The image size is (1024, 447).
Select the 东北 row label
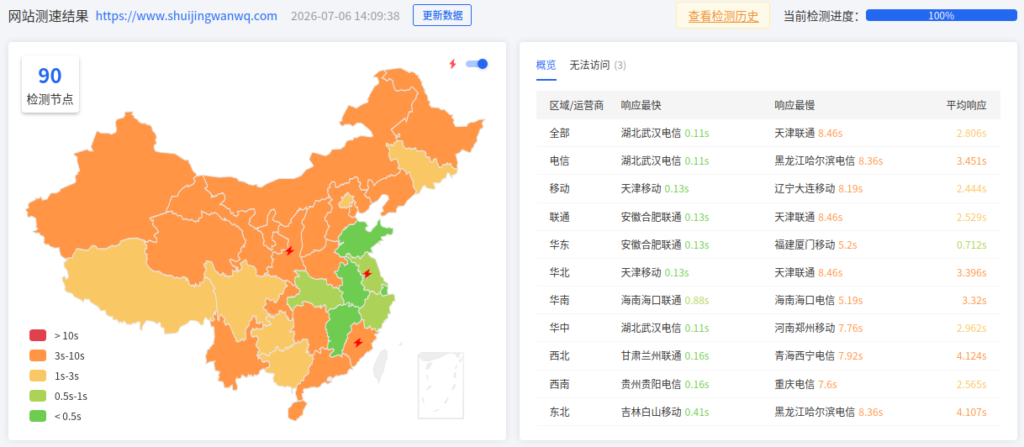[x=560, y=412]
